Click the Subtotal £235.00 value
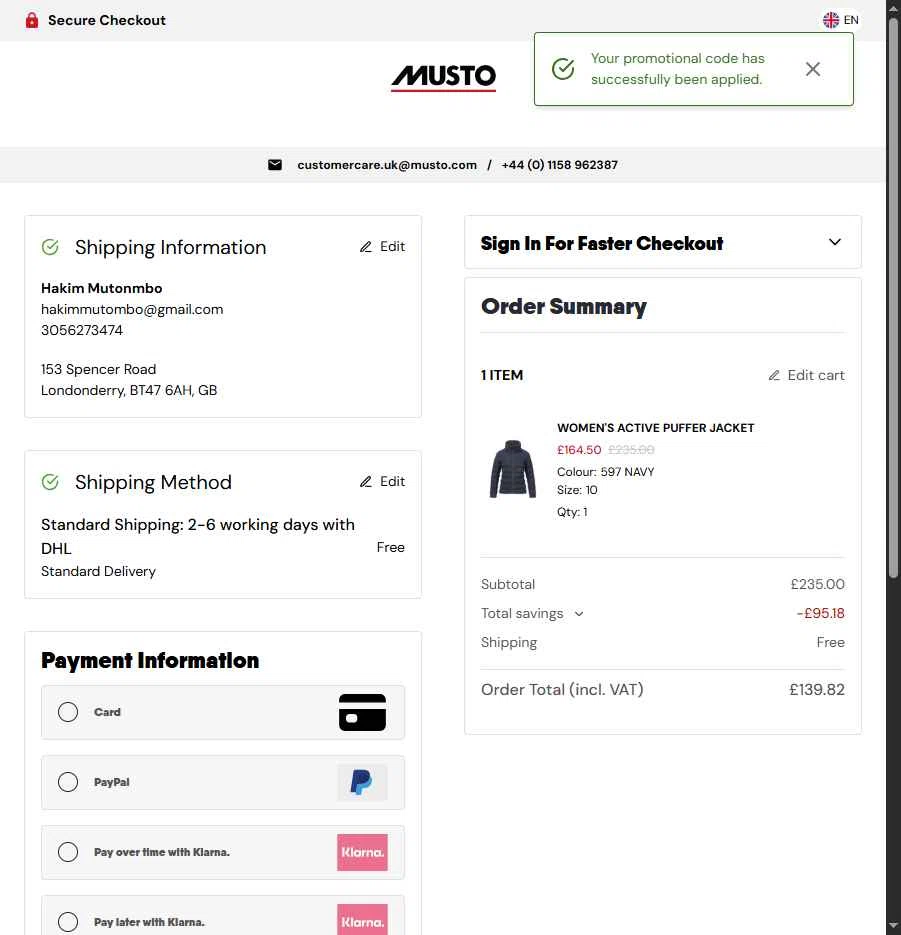The image size is (901, 935). (817, 584)
